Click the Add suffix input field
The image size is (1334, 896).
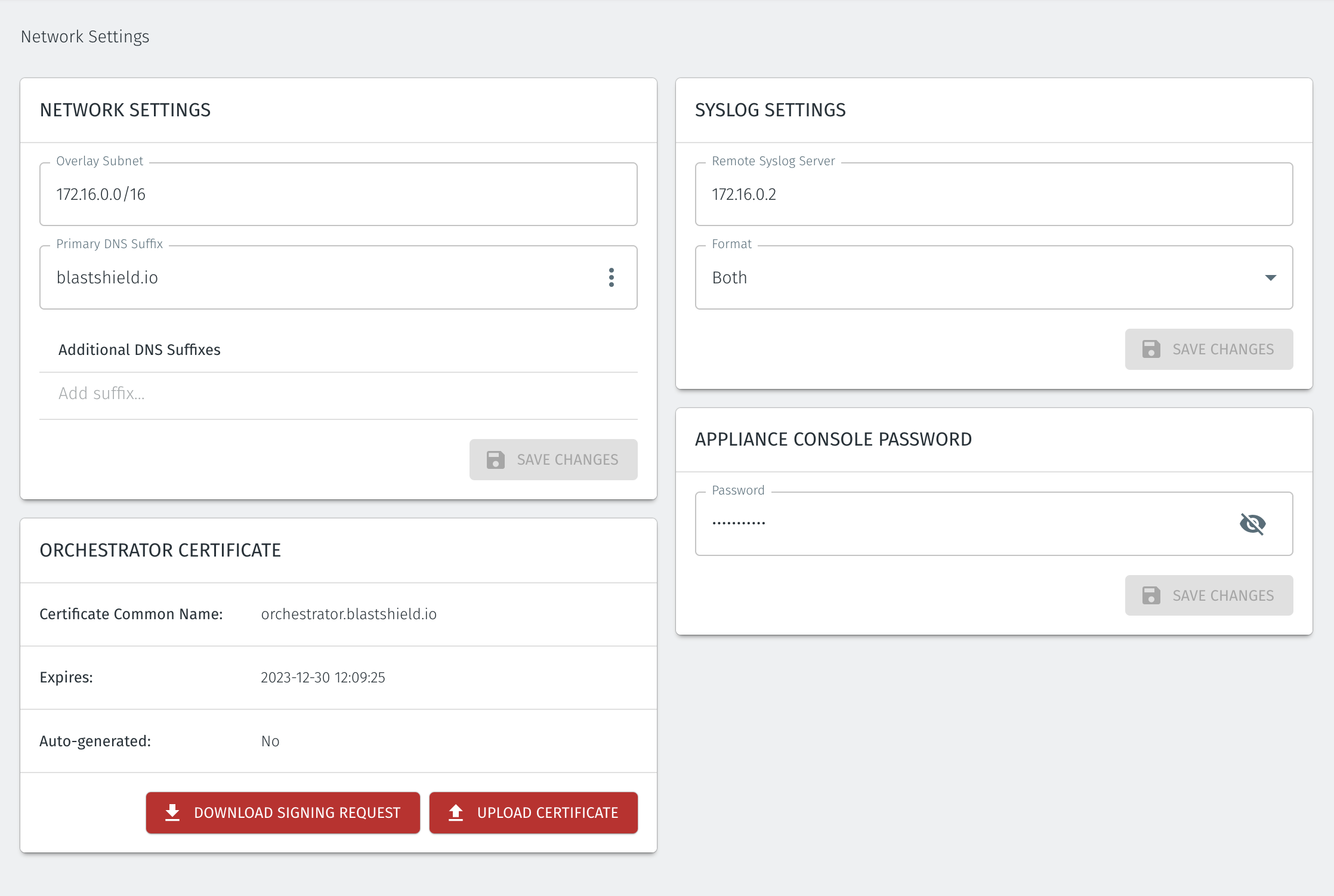tap(239, 393)
